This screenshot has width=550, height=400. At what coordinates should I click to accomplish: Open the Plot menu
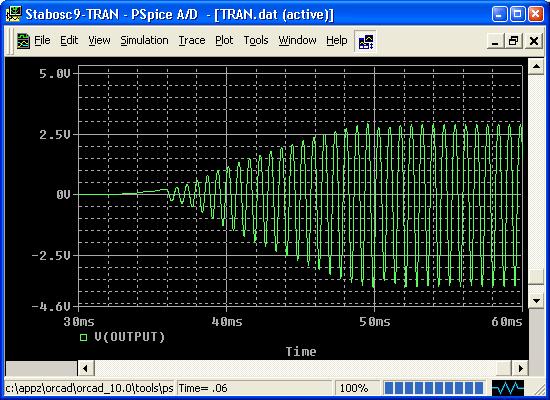tap(224, 41)
